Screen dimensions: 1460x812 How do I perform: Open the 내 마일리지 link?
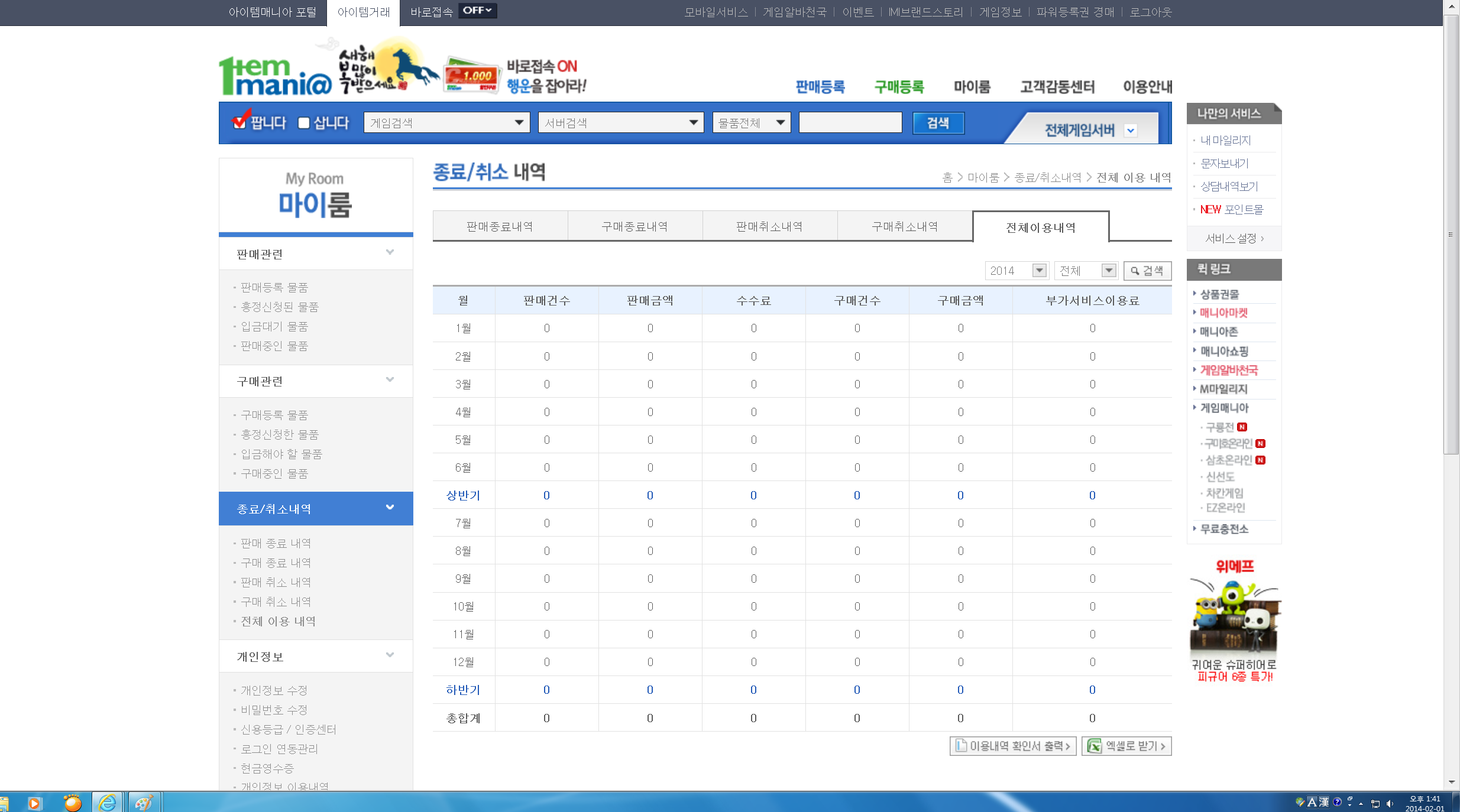(1225, 140)
